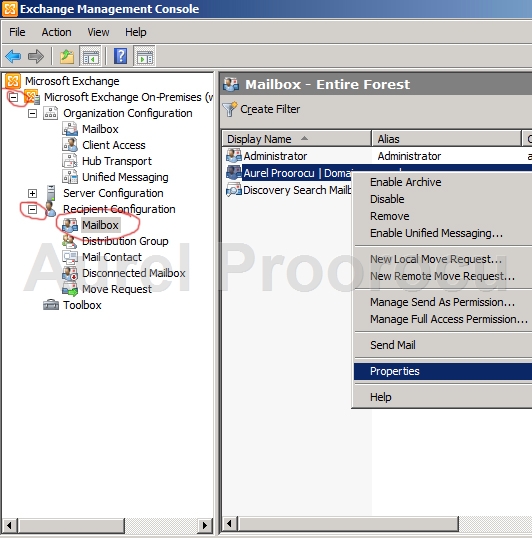Open the View menu
Viewport: 532px width, 538px height.
(x=98, y=32)
